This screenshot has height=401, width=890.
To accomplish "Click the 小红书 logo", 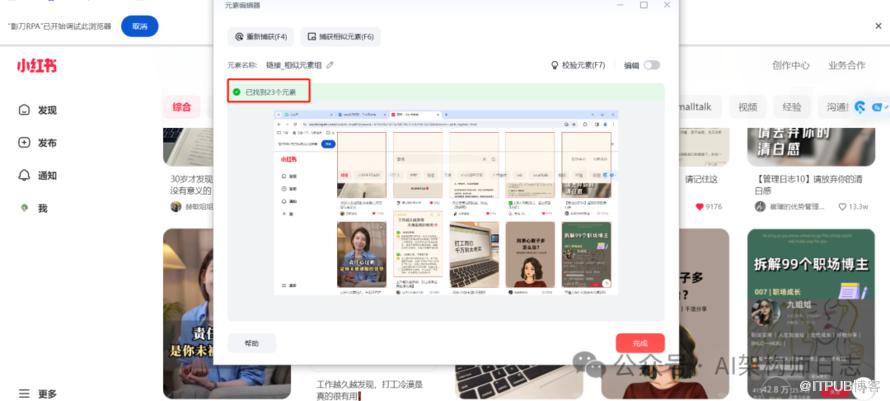I will click(36, 66).
